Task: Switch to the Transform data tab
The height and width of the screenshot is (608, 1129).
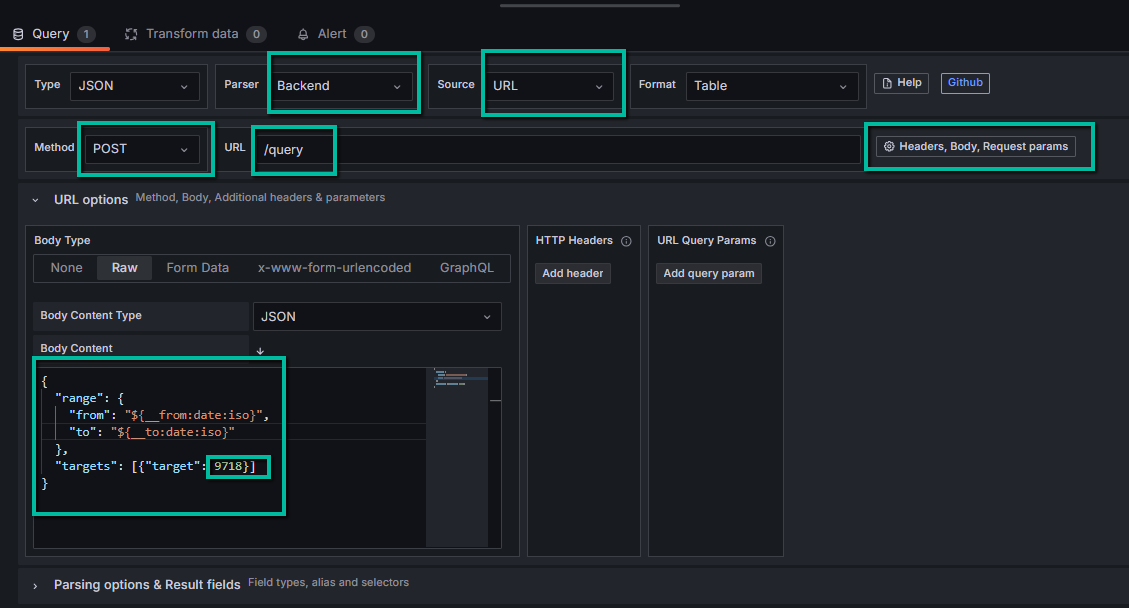Action: (192, 34)
